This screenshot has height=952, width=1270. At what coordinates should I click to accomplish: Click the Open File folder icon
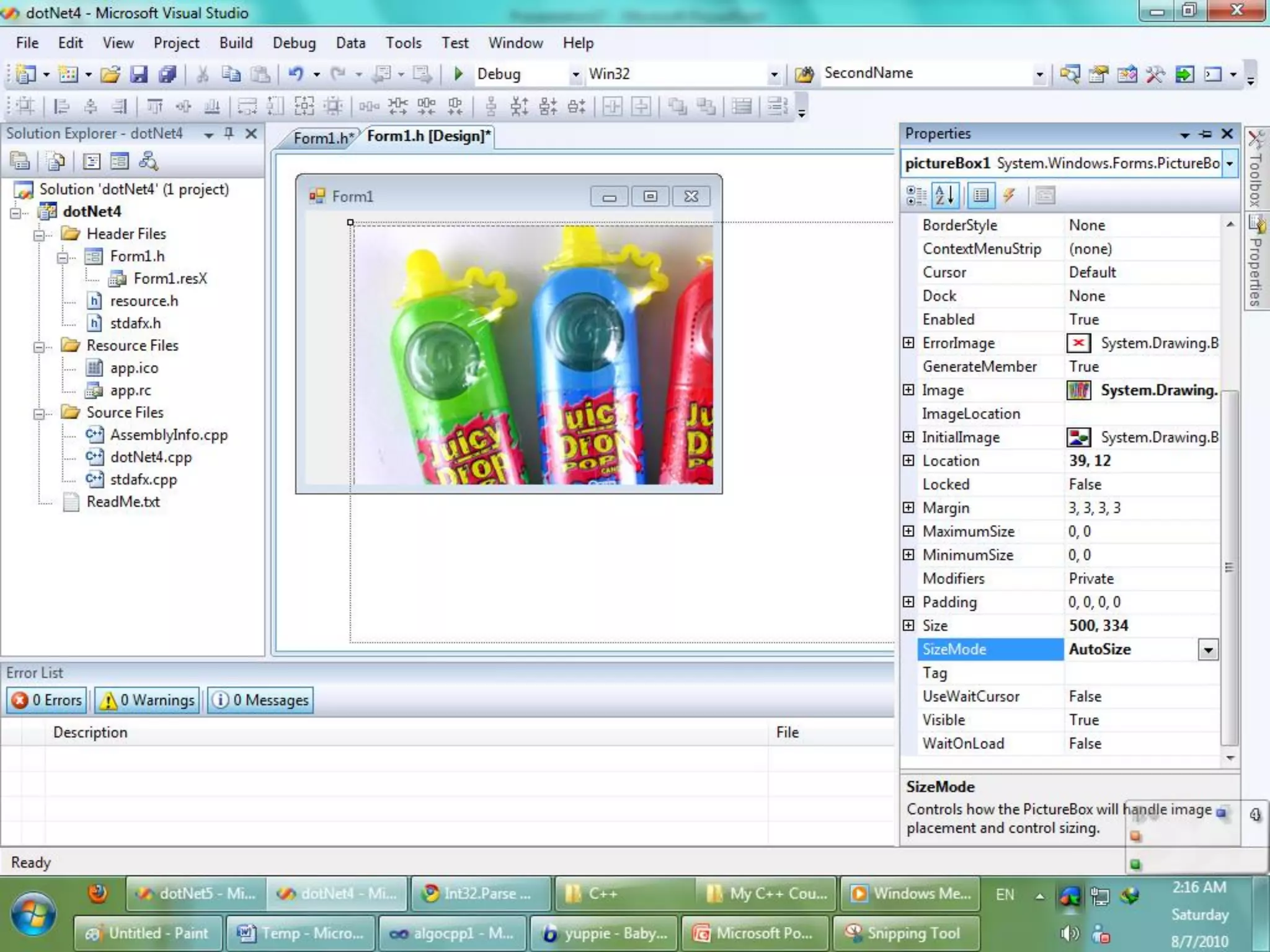point(110,74)
